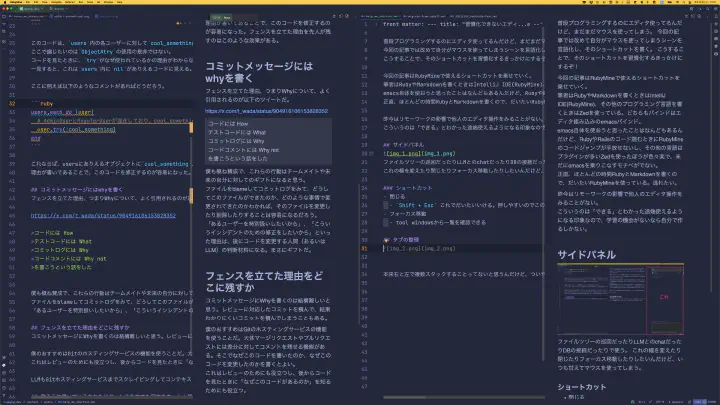
Task: Click the Search Everywhere icon in top toolbar
Action: click(707, 9)
